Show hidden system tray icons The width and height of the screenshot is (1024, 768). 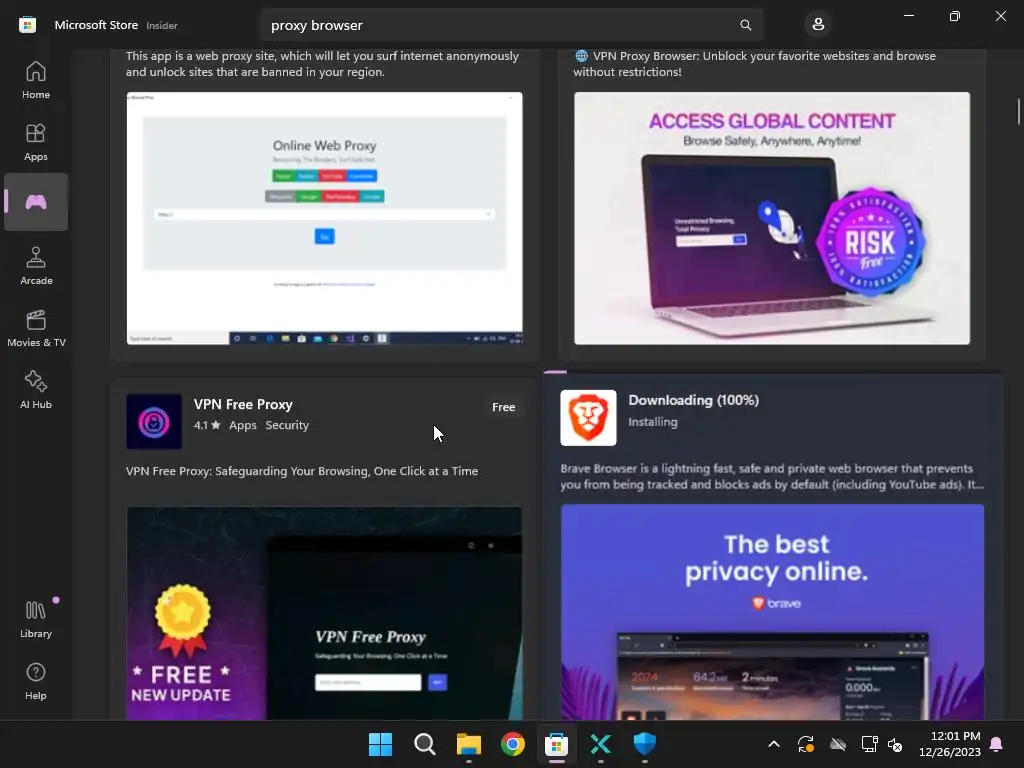[774, 744]
